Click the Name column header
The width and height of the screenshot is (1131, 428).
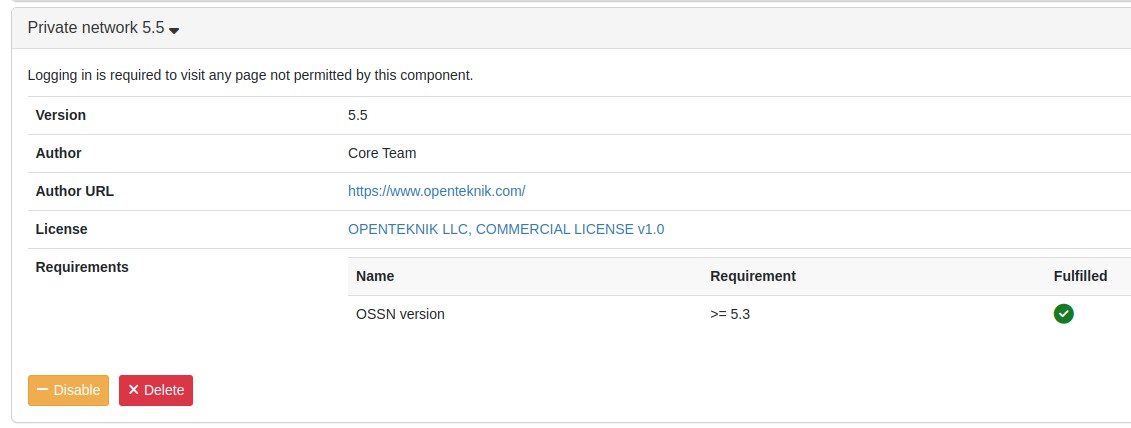(x=375, y=276)
